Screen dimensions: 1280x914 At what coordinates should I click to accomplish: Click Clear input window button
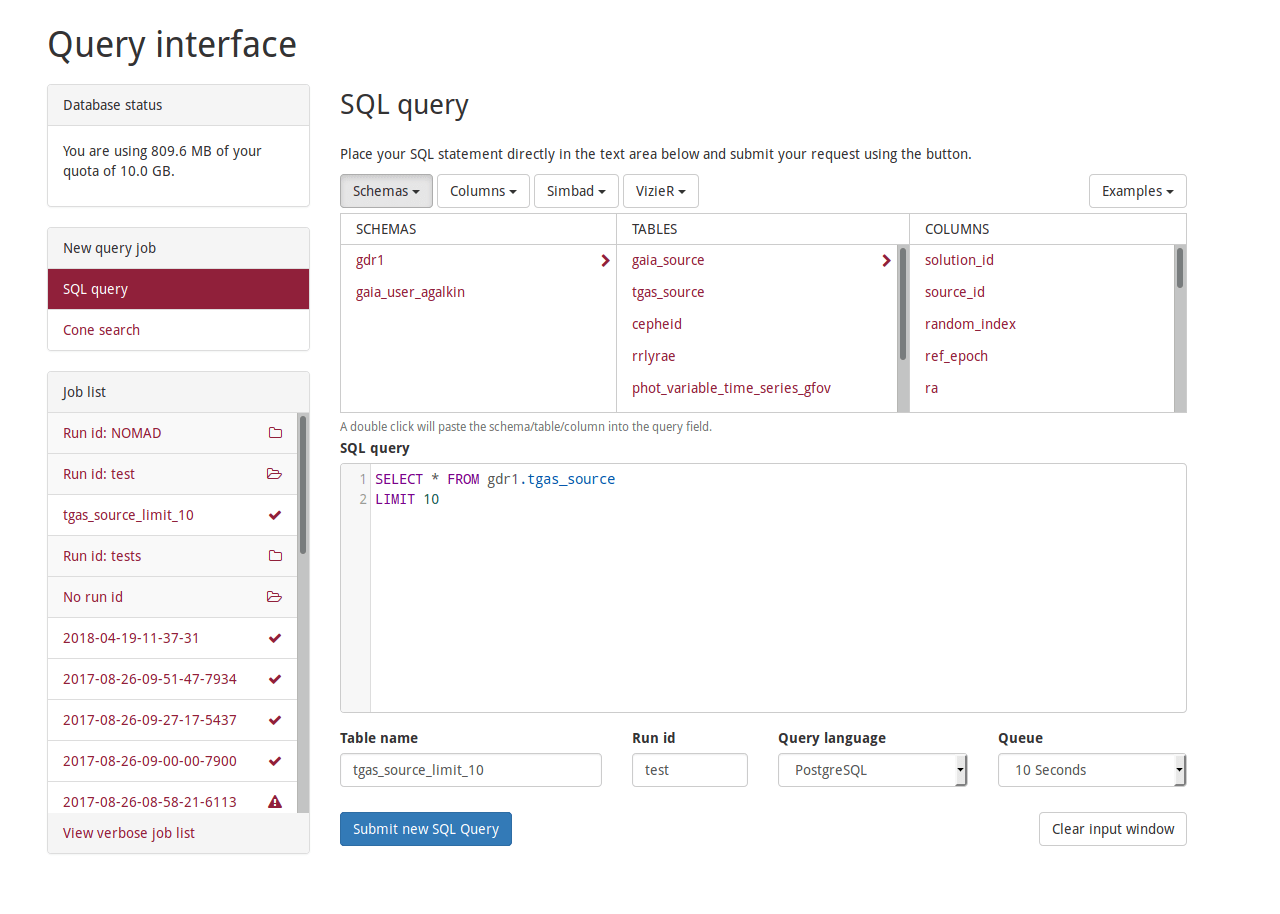(x=1112, y=829)
